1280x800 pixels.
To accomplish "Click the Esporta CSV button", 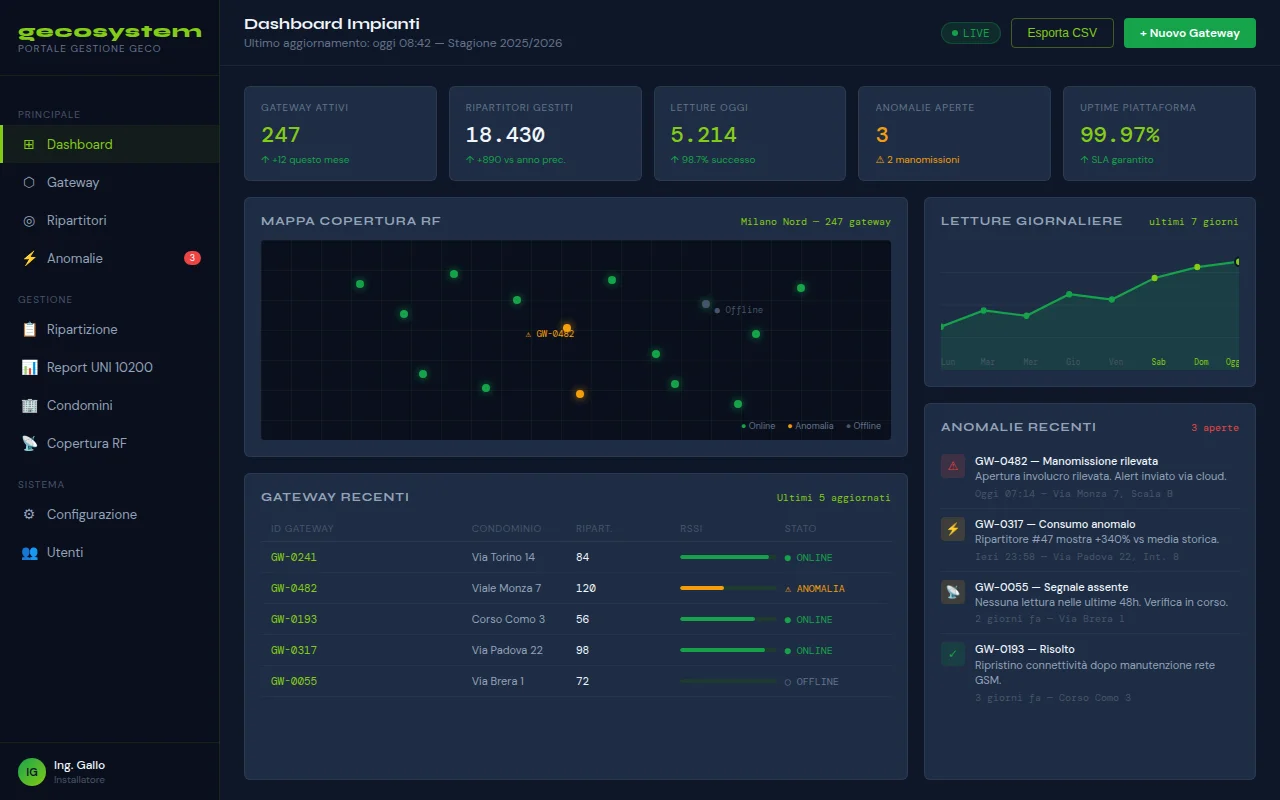I will [x=1062, y=33].
